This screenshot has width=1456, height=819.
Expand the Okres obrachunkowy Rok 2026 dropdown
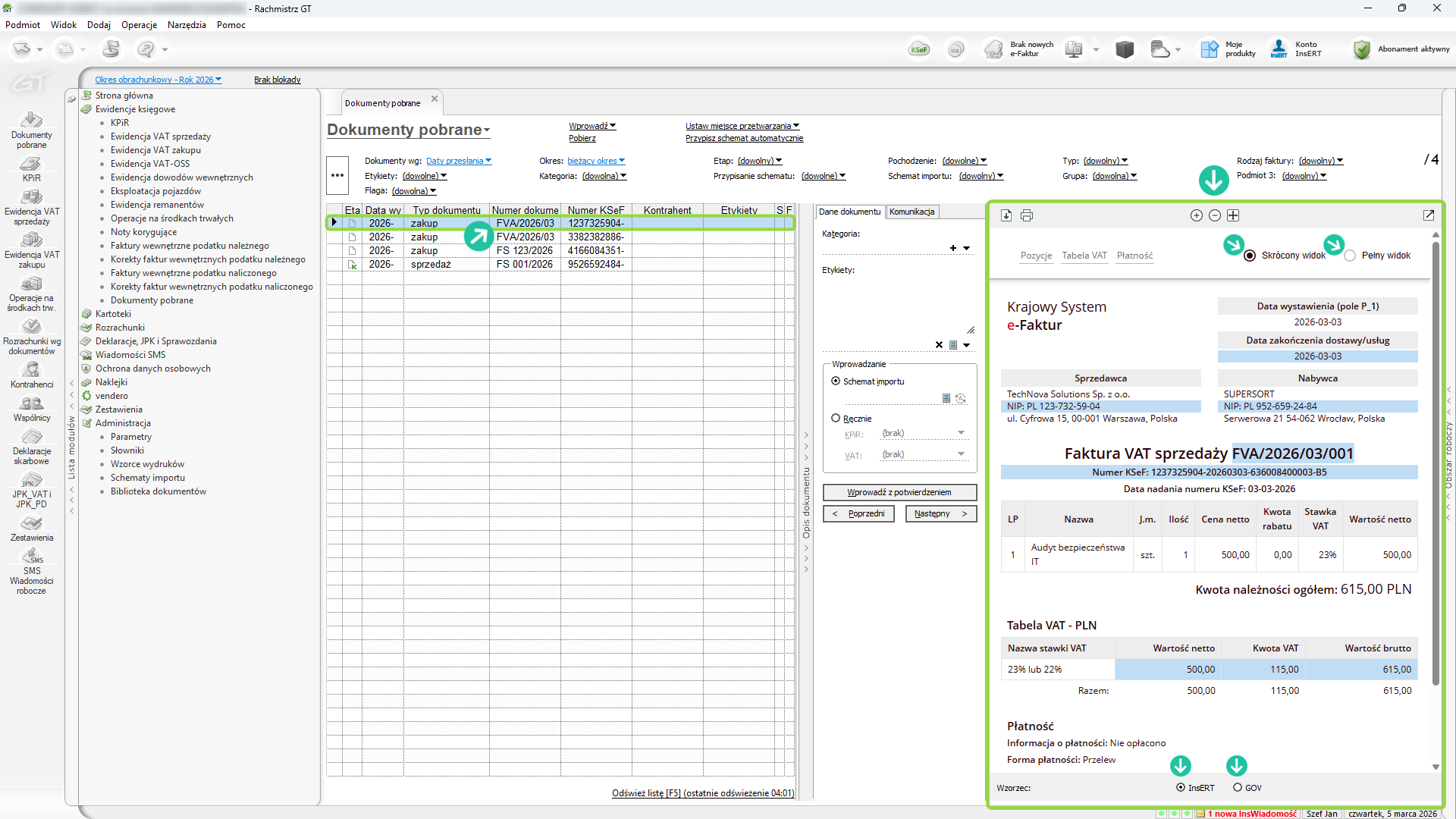tap(158, 80)
